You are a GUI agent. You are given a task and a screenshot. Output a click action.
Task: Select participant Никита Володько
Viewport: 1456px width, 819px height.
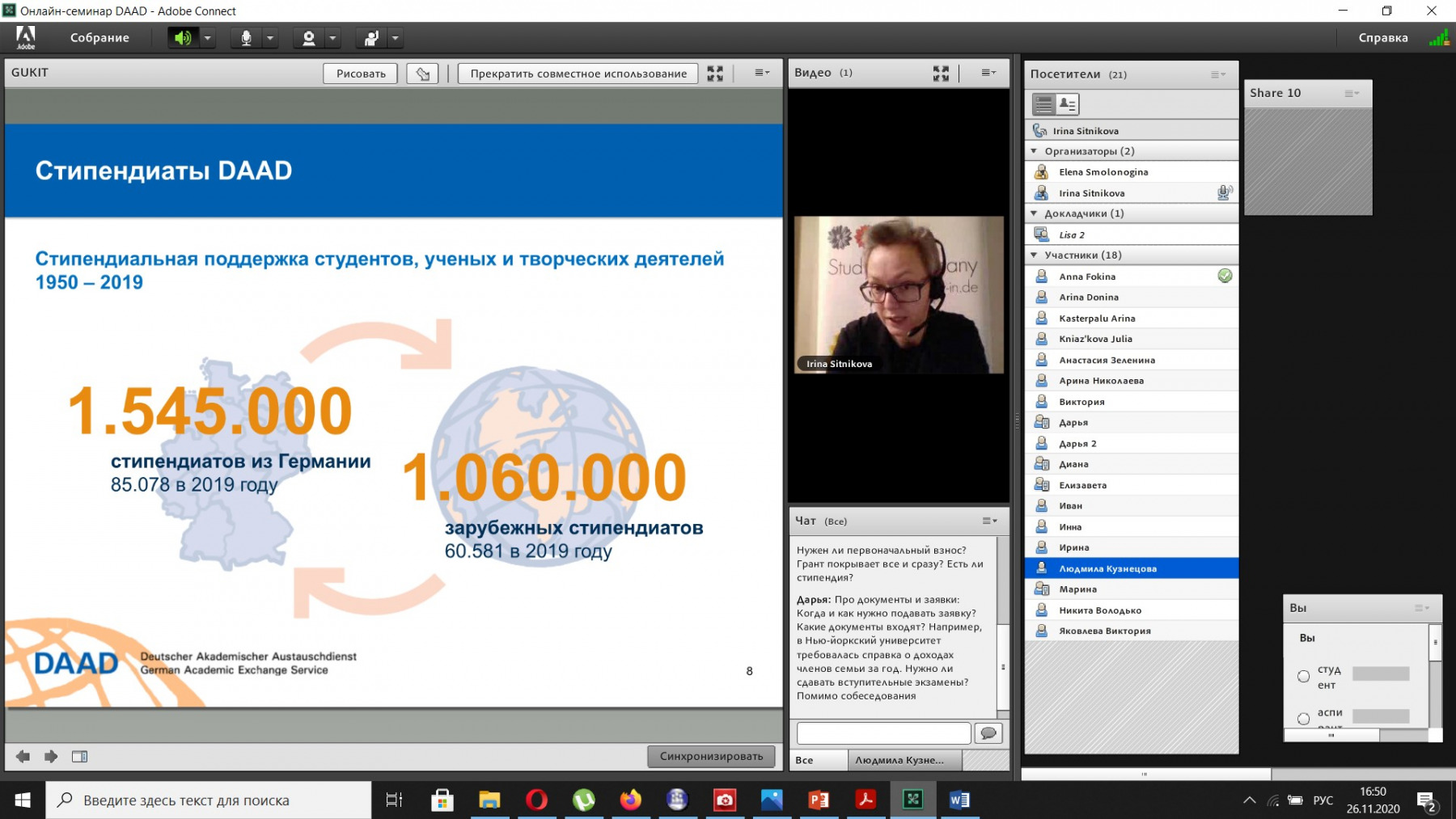tap(1132, 610)
